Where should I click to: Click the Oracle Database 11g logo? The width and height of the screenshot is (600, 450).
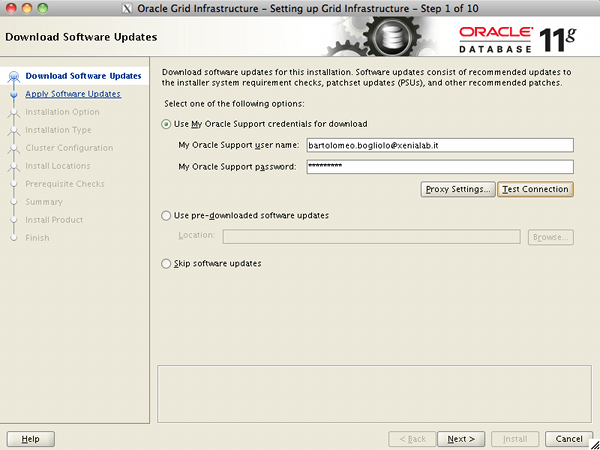(x=518, y=39)
